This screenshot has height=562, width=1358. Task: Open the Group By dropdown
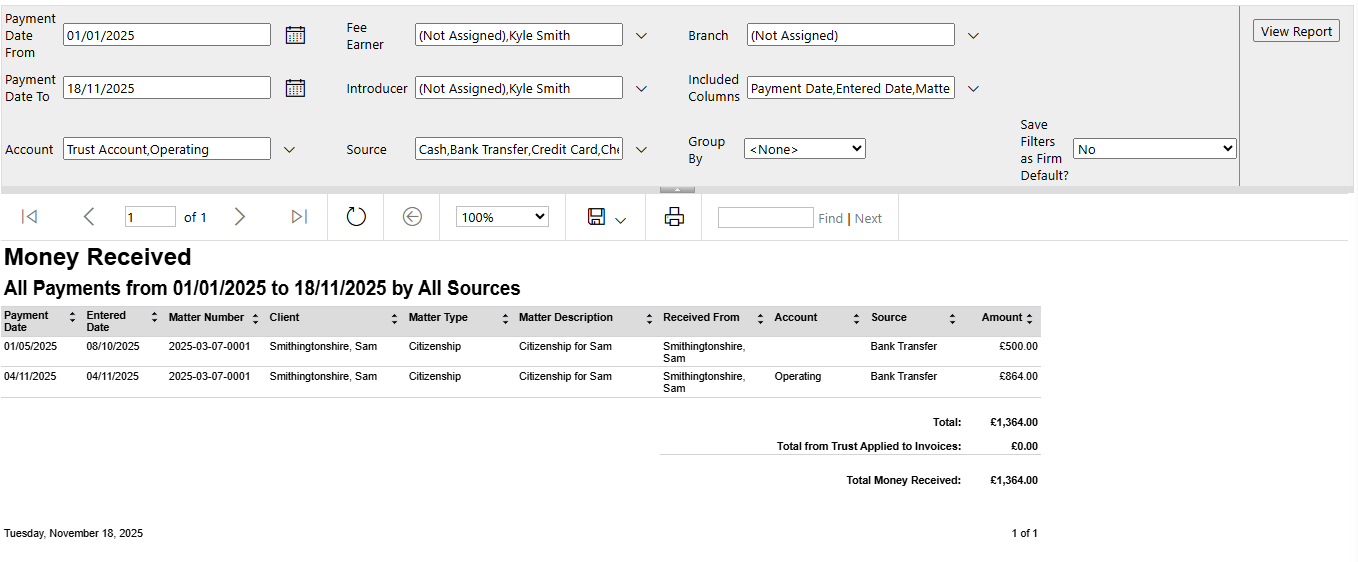pyautogui.click(x=804, y=149)
